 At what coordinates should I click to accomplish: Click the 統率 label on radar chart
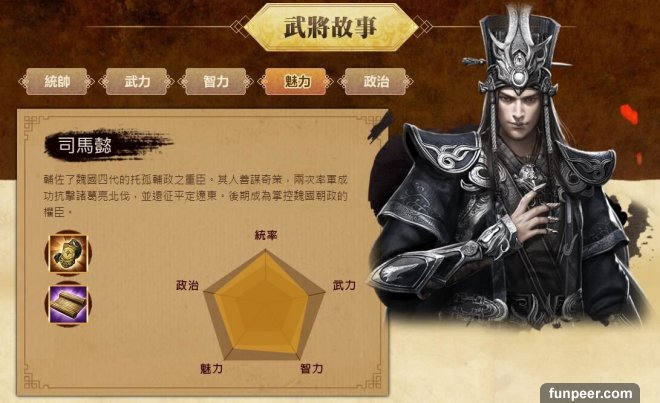266,235
